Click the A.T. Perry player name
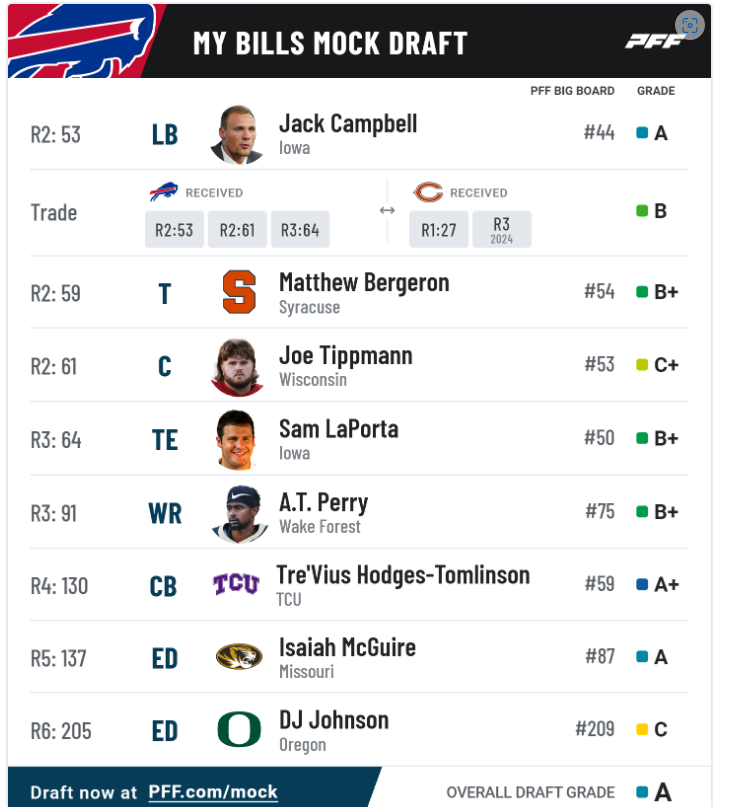Viewport: 732px width, 807px height. pos(324,503)
